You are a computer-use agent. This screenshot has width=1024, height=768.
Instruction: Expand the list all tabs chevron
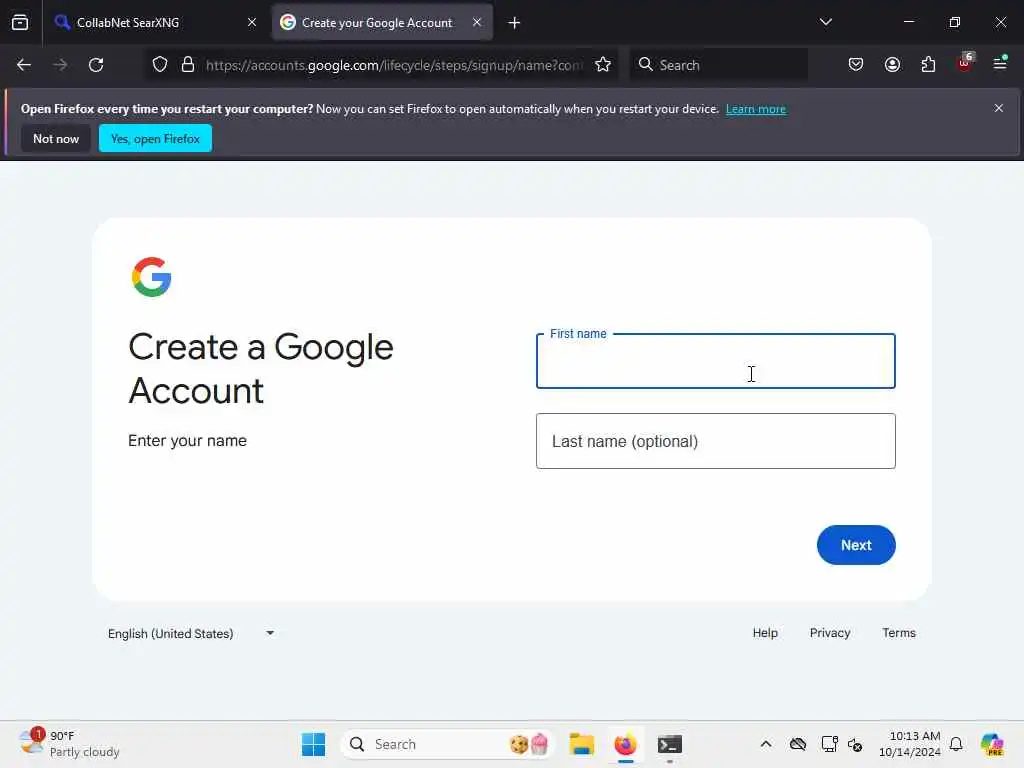coord(825,22)
